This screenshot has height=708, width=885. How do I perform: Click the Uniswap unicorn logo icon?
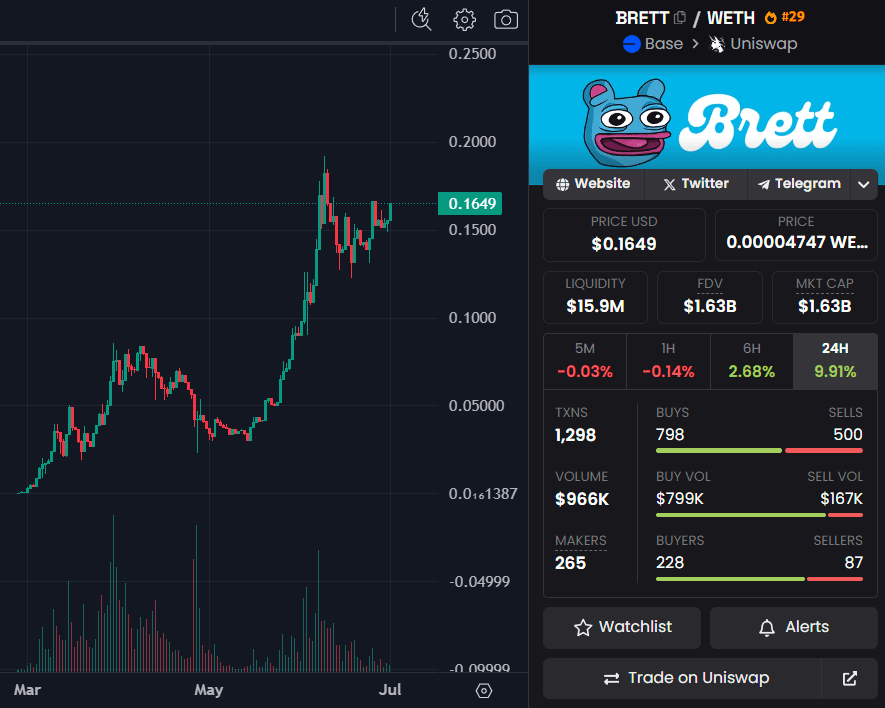pos(717,43)
